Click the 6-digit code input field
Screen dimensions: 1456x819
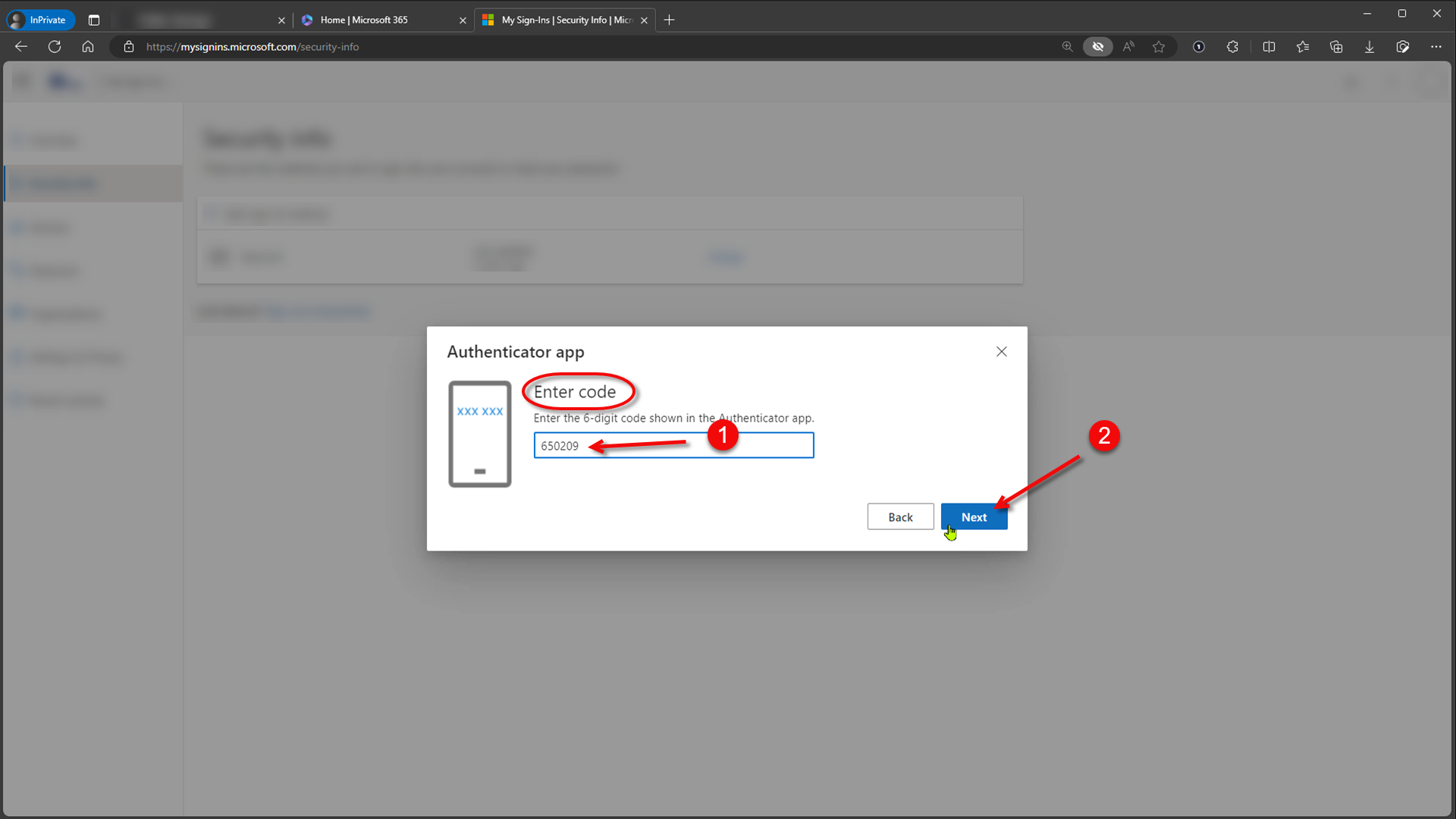673,446
